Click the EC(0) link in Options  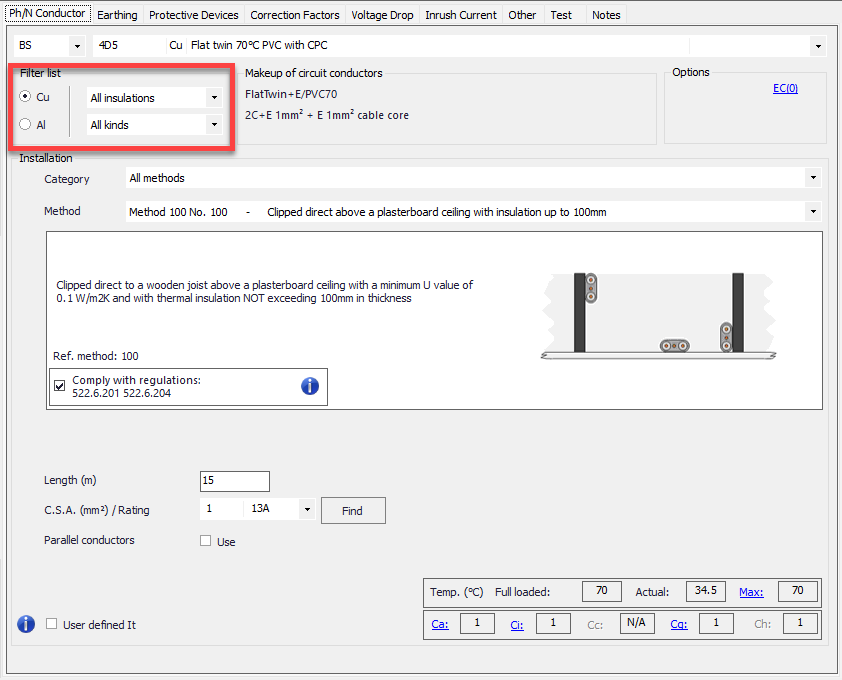coord(785,89)
